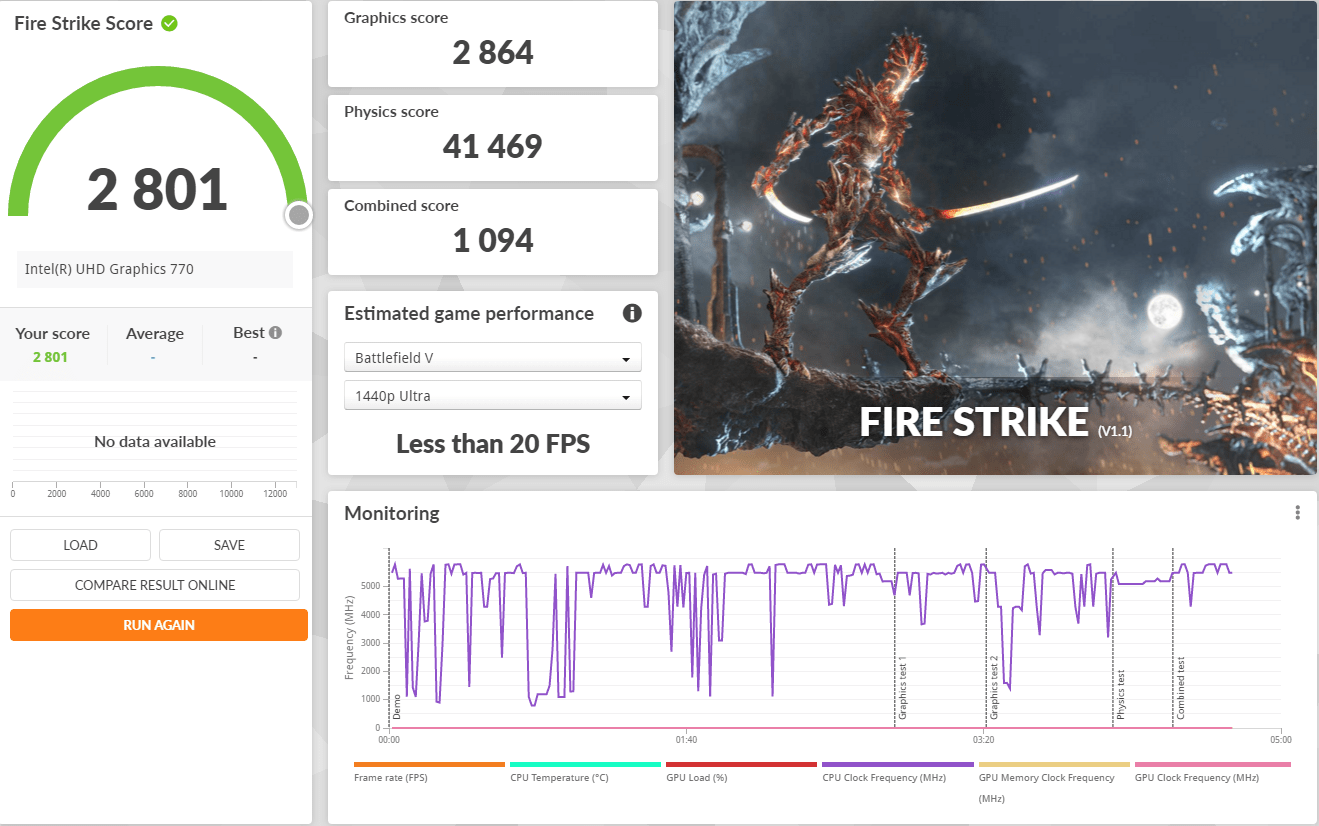The height and width of the screenshot is (826, 1319).
Task: Click the Less than 20 FPS text
Action: pos(493,443)
